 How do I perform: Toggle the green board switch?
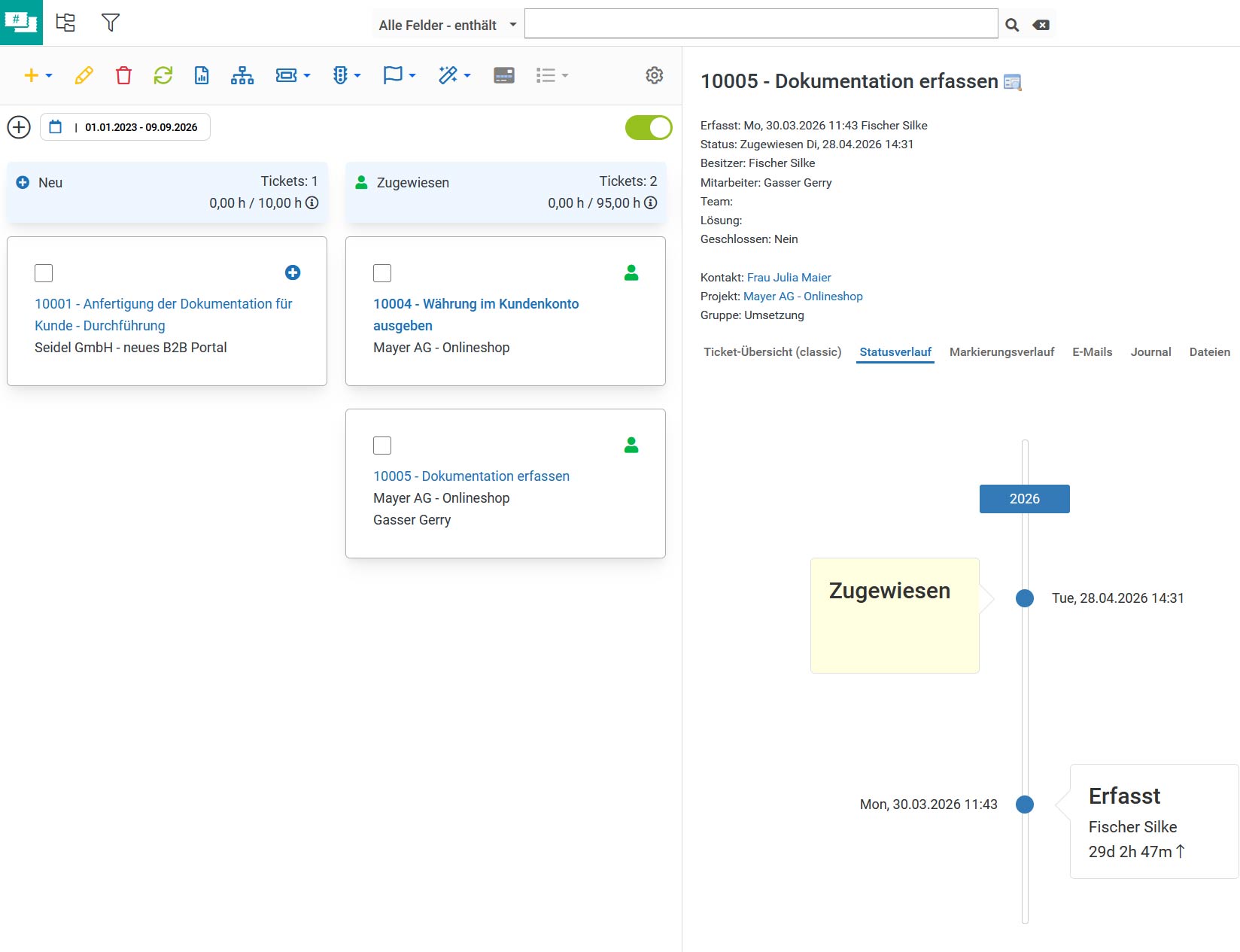[x=649, y=127]
